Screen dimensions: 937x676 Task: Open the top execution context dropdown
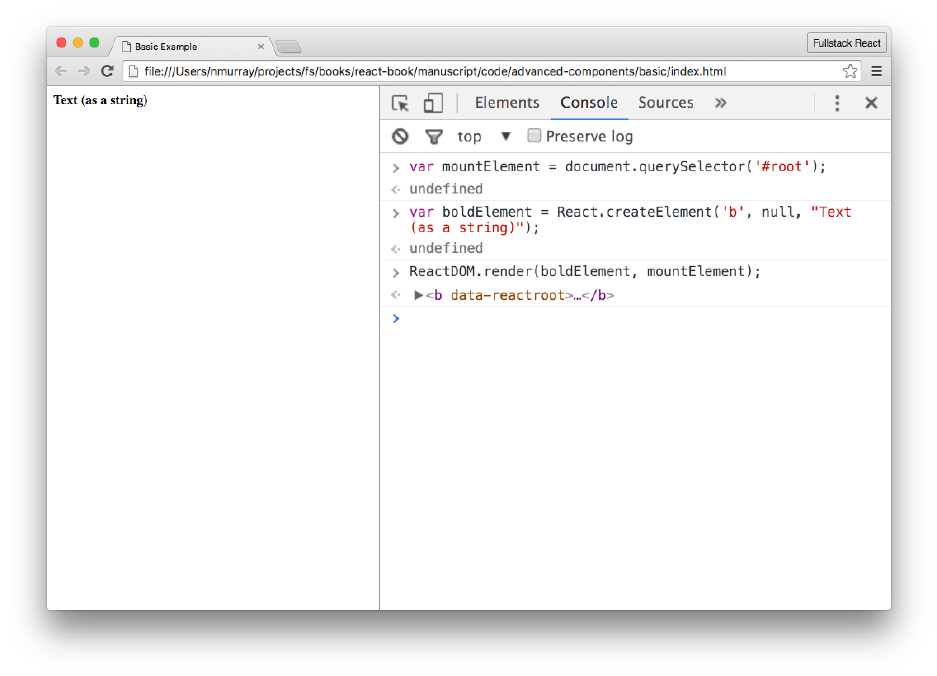(x=505, y=137)
